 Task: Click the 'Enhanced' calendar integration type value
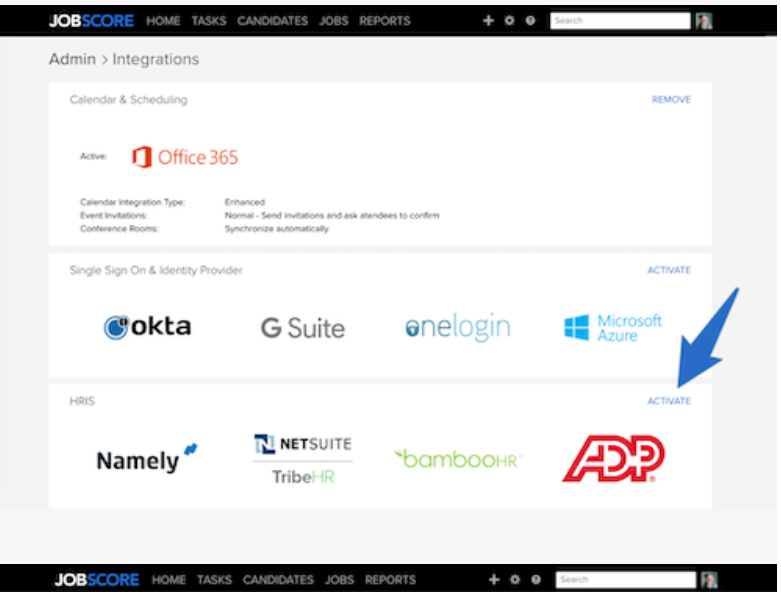245,202
